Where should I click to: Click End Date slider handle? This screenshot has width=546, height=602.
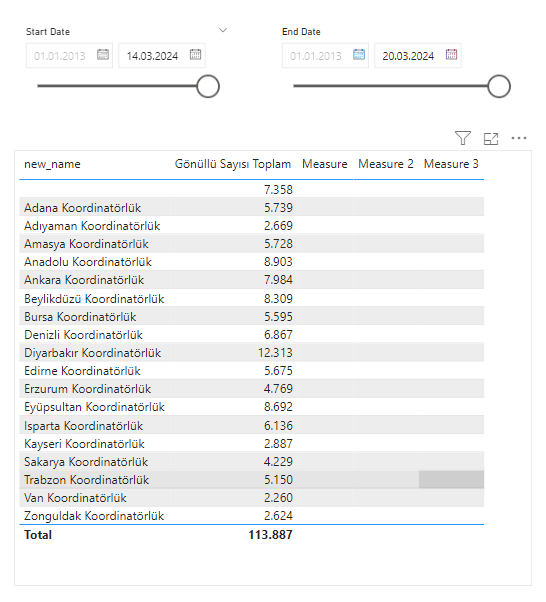[x=499, y=86]
